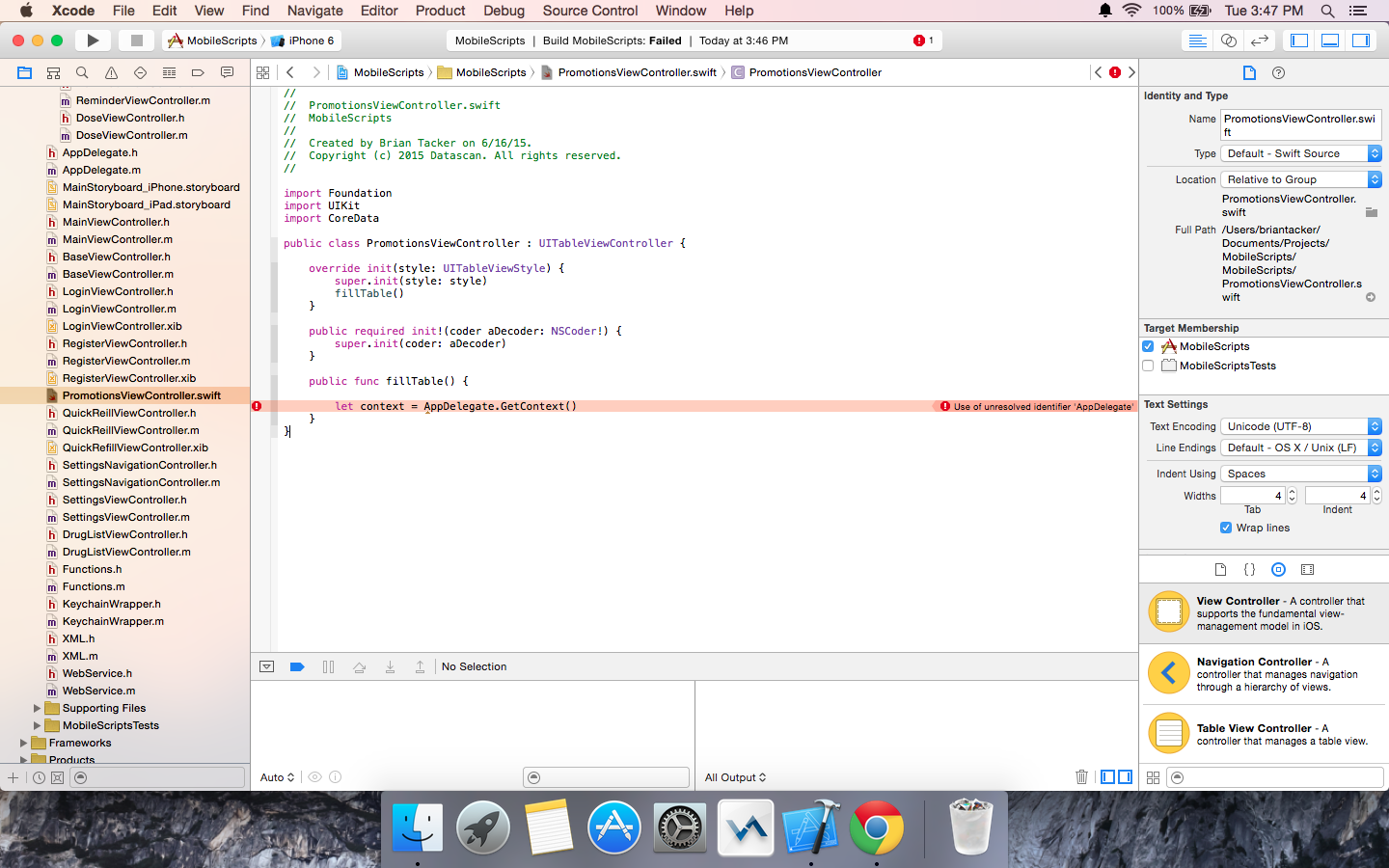Expand the MobileScriptsTests group

[x=38, y=725]
